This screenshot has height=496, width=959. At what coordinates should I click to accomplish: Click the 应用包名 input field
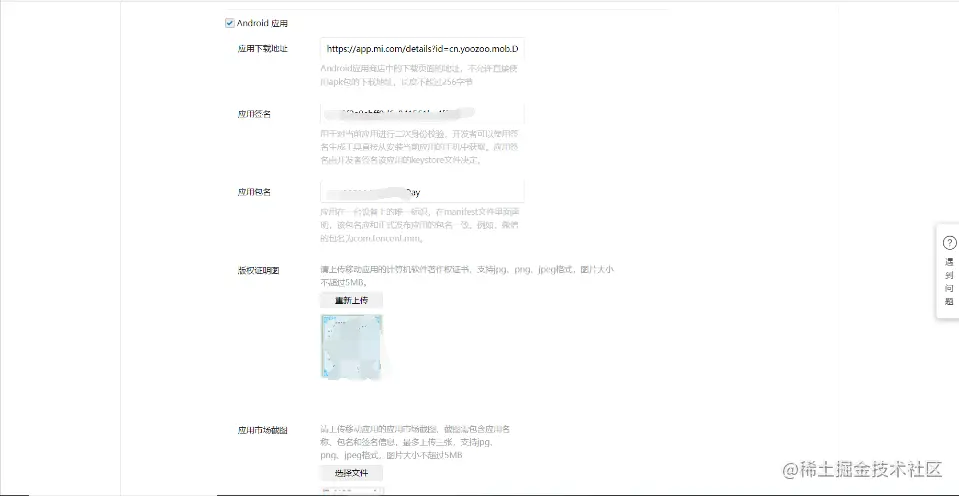422,192
